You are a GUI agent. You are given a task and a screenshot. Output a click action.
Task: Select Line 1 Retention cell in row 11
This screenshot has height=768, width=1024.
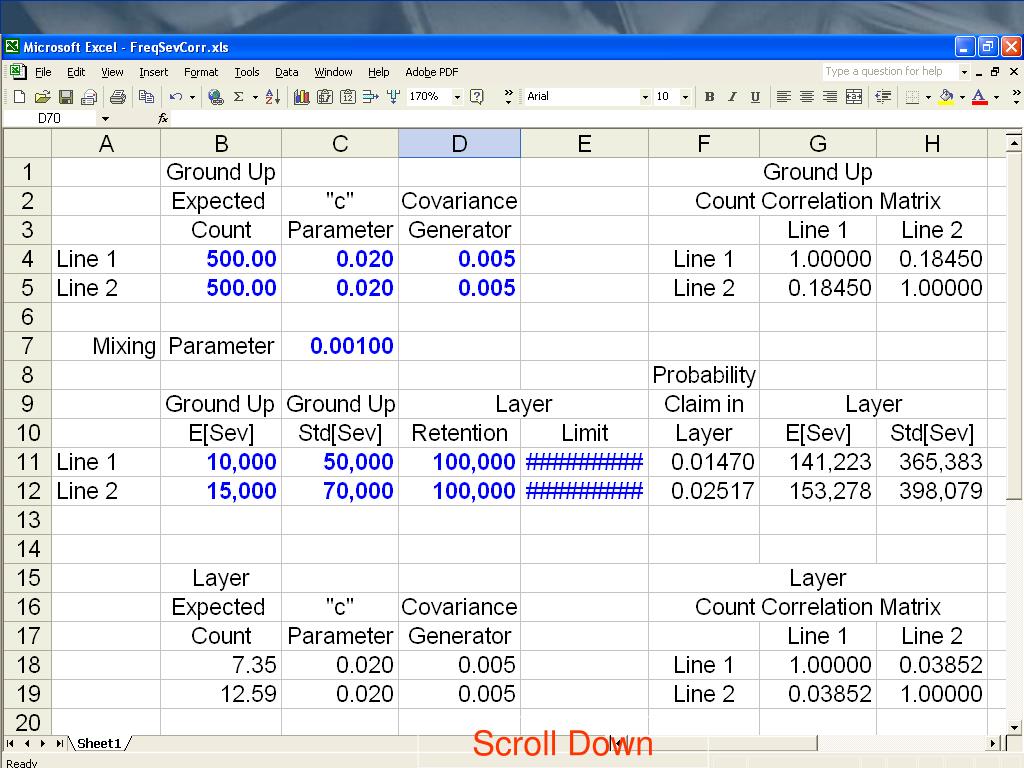459,462
